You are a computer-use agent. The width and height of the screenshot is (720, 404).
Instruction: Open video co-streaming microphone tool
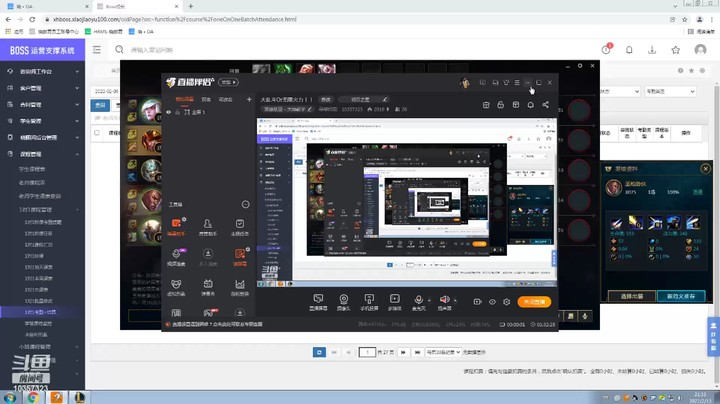tap(176, 258)
